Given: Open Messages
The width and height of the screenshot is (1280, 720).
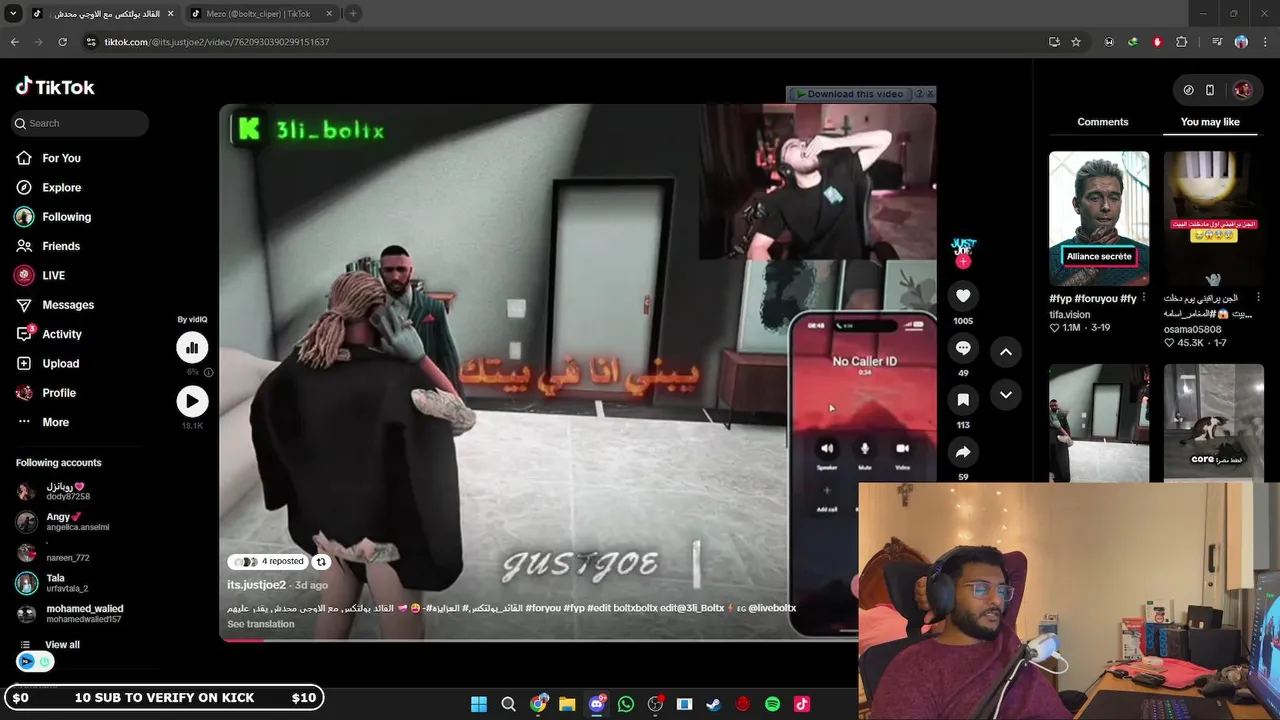Looking at the screenshot, I should click(54, 305).
